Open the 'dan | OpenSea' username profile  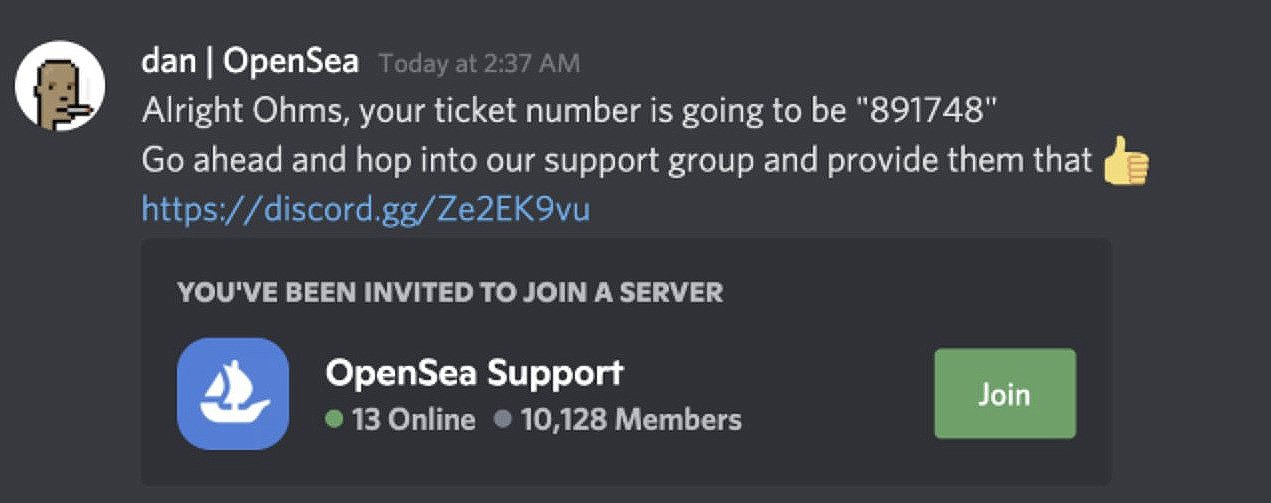tap(250, 63)
